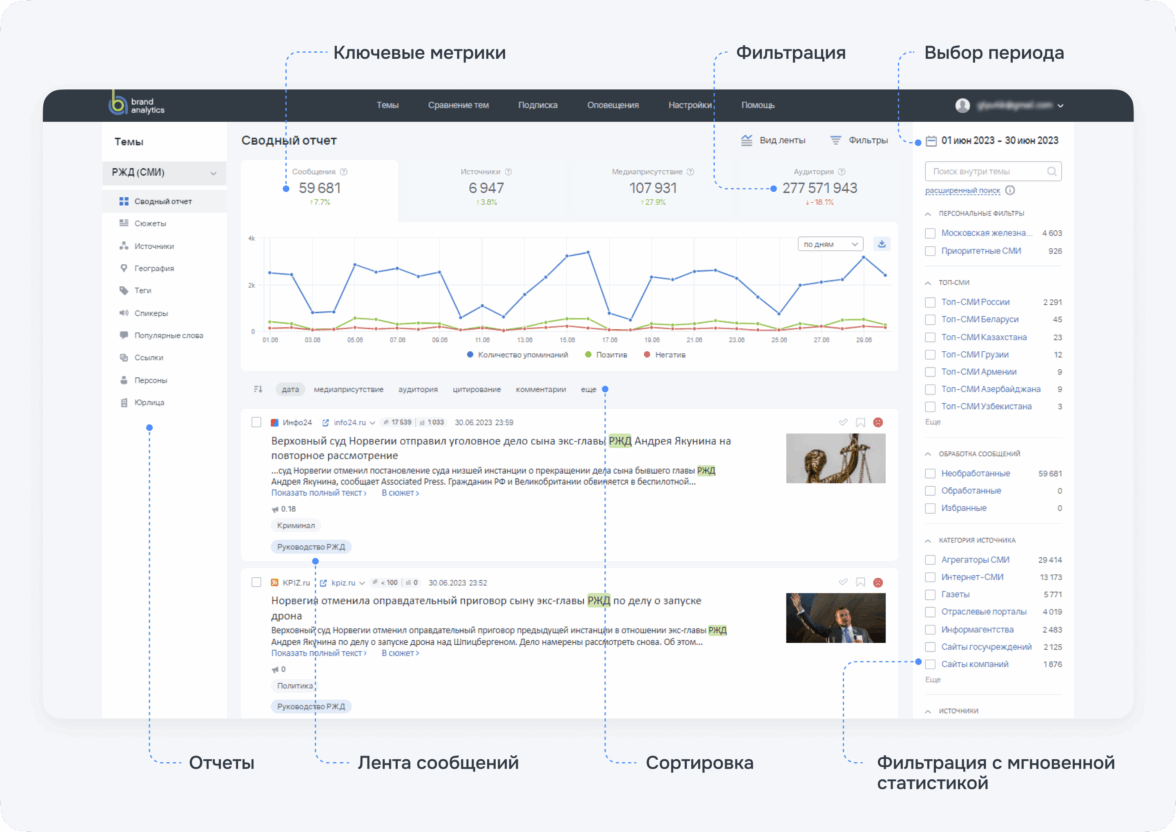Click the Вид ленты feed view icon
The width and height of the screenshot is (1176, 832).
747,141
